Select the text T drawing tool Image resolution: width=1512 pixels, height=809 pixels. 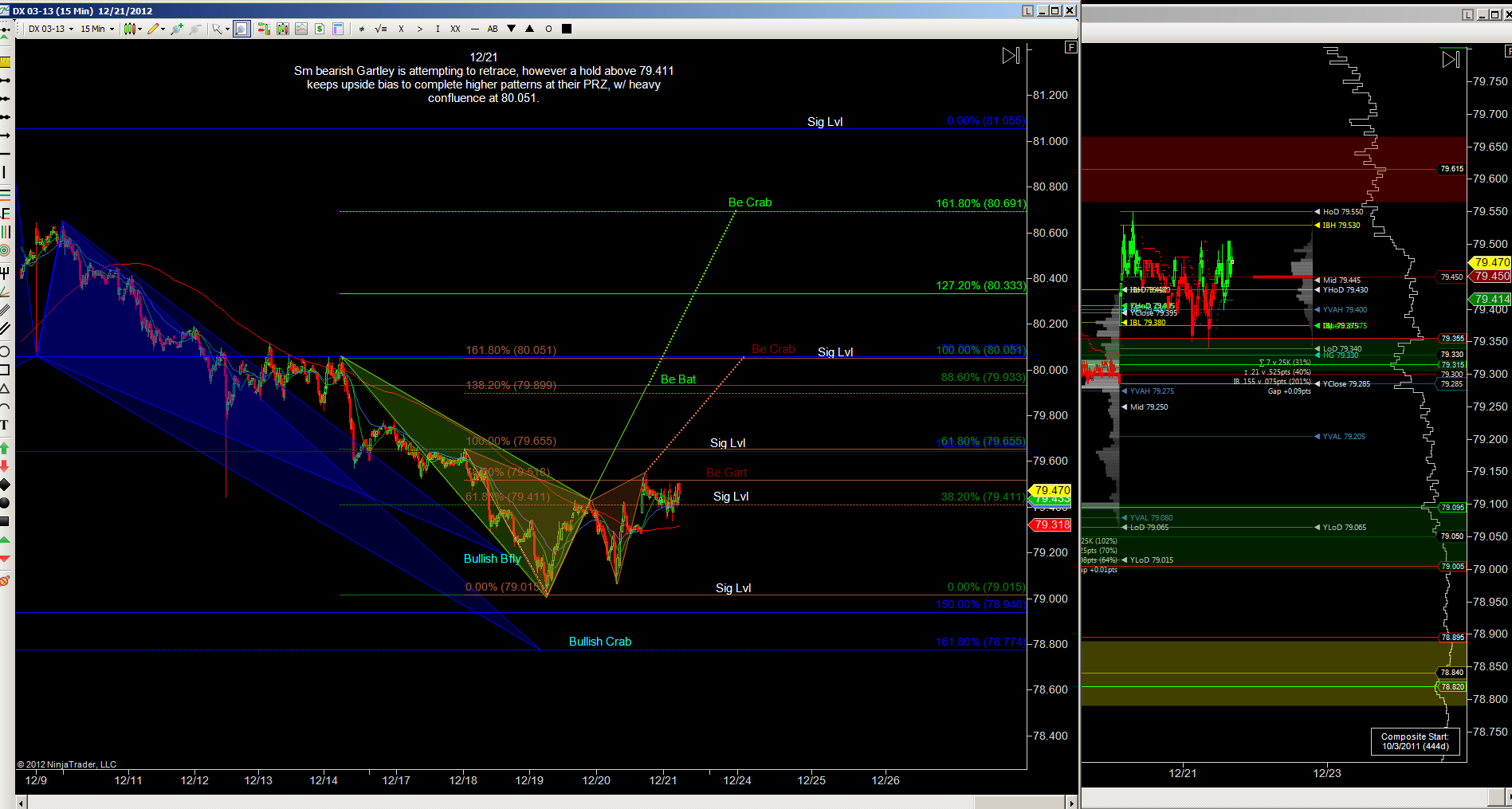[x=5, y=425]
